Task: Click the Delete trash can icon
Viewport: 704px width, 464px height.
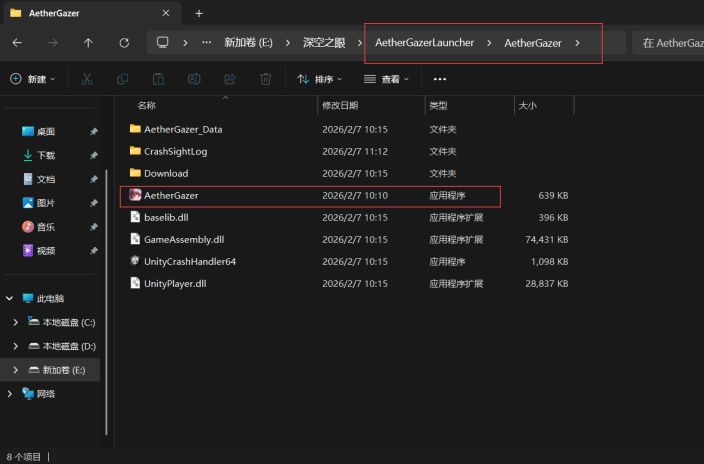Action: [265, 79]
